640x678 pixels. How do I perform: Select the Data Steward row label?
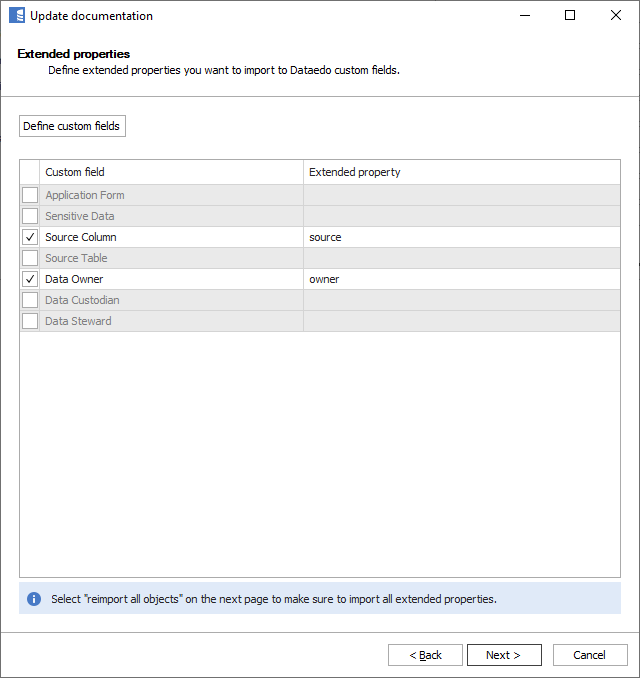coord(78,321)
